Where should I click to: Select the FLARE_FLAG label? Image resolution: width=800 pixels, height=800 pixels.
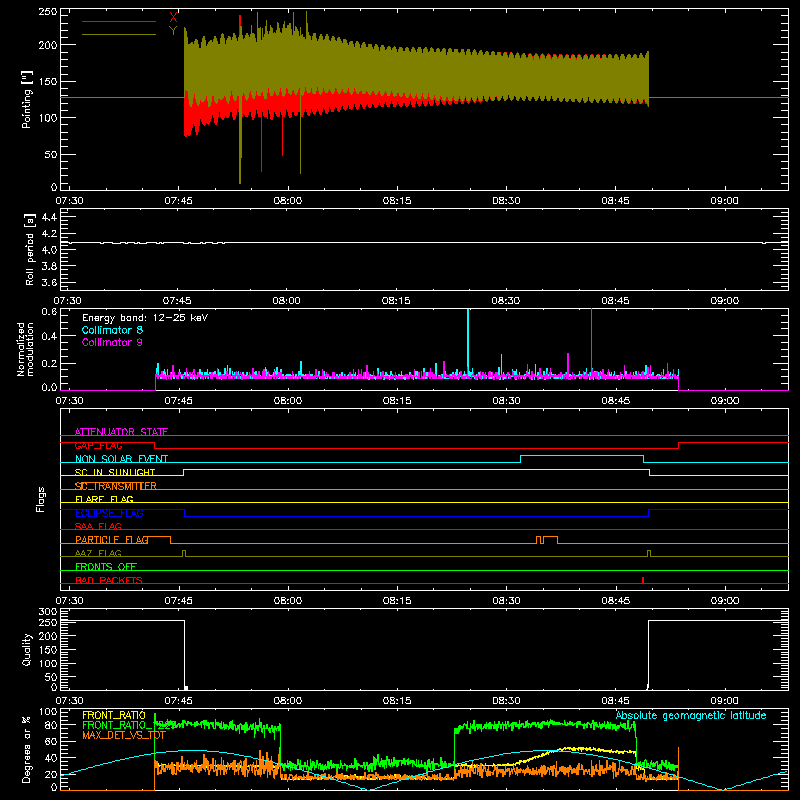tap(104, 499)
